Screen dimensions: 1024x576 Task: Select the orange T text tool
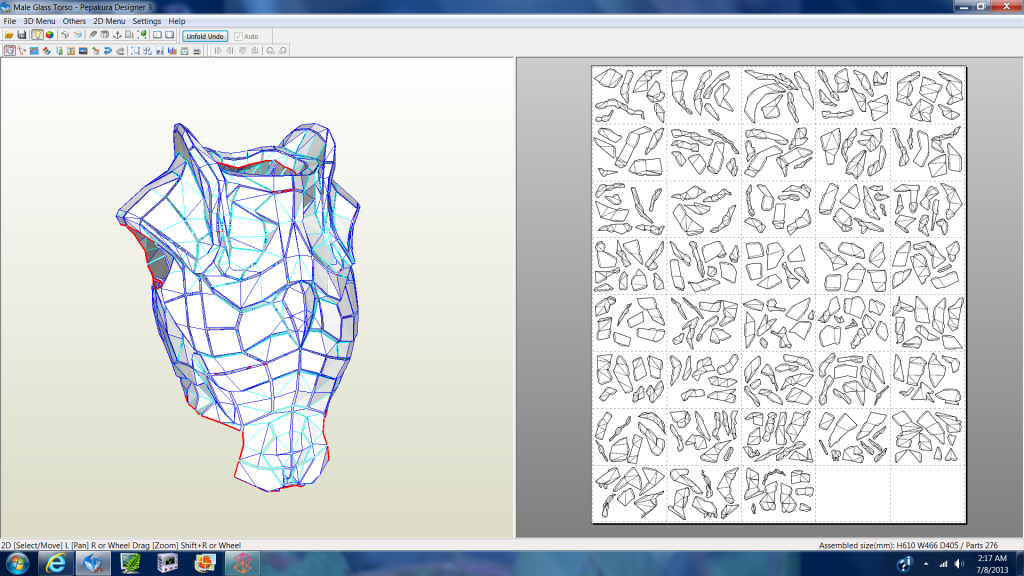click(71, 50)
